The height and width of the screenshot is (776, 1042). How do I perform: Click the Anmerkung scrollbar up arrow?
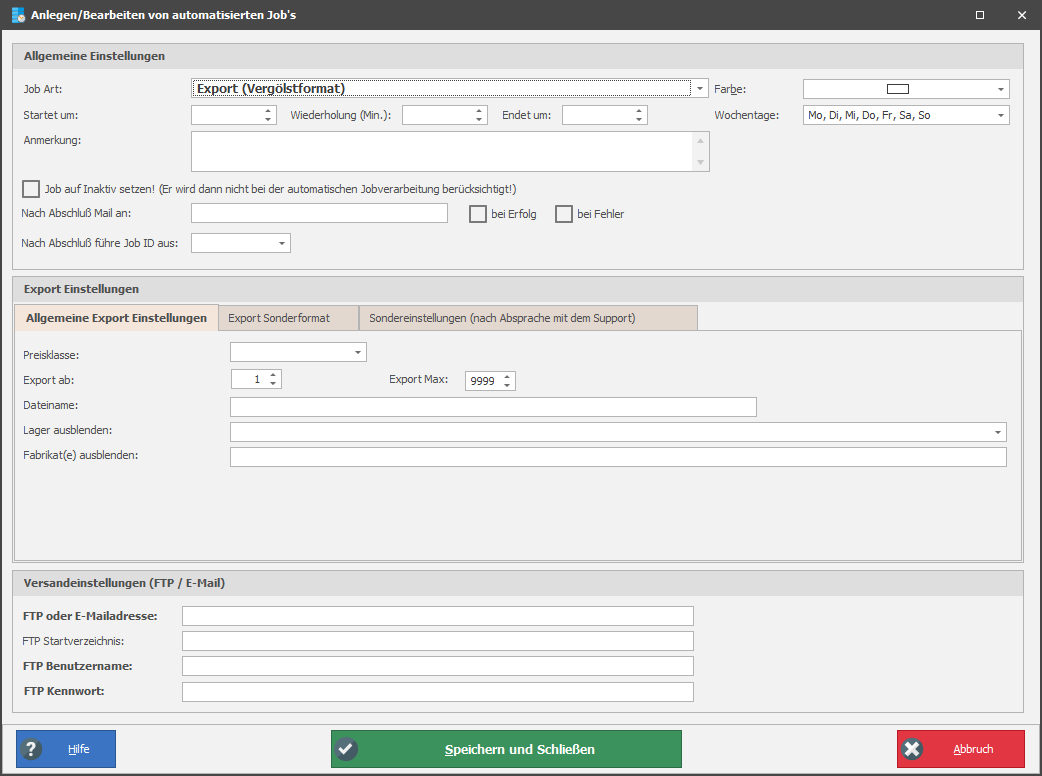pos(700,141)
